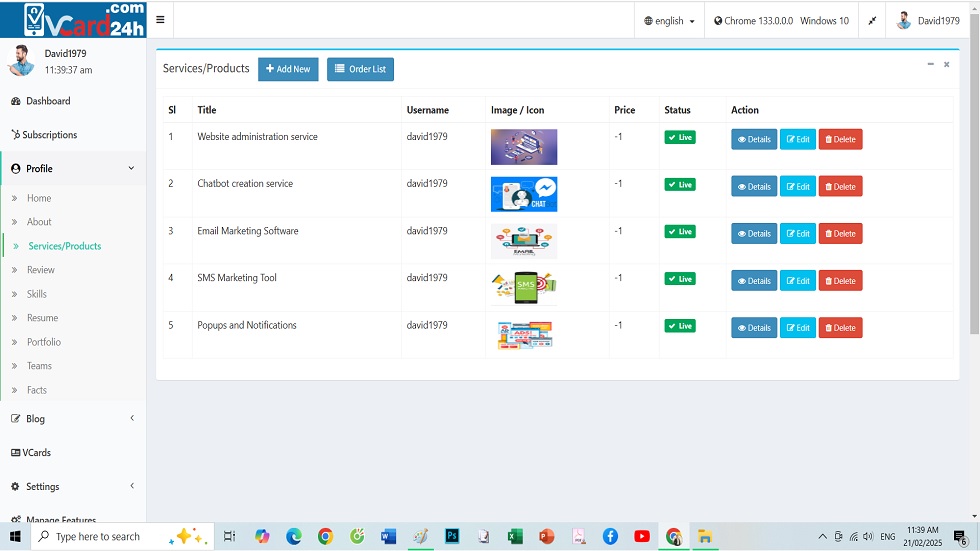
Task: Click the Email Marketing Software thumbnail image
Action: click(524, 241)
